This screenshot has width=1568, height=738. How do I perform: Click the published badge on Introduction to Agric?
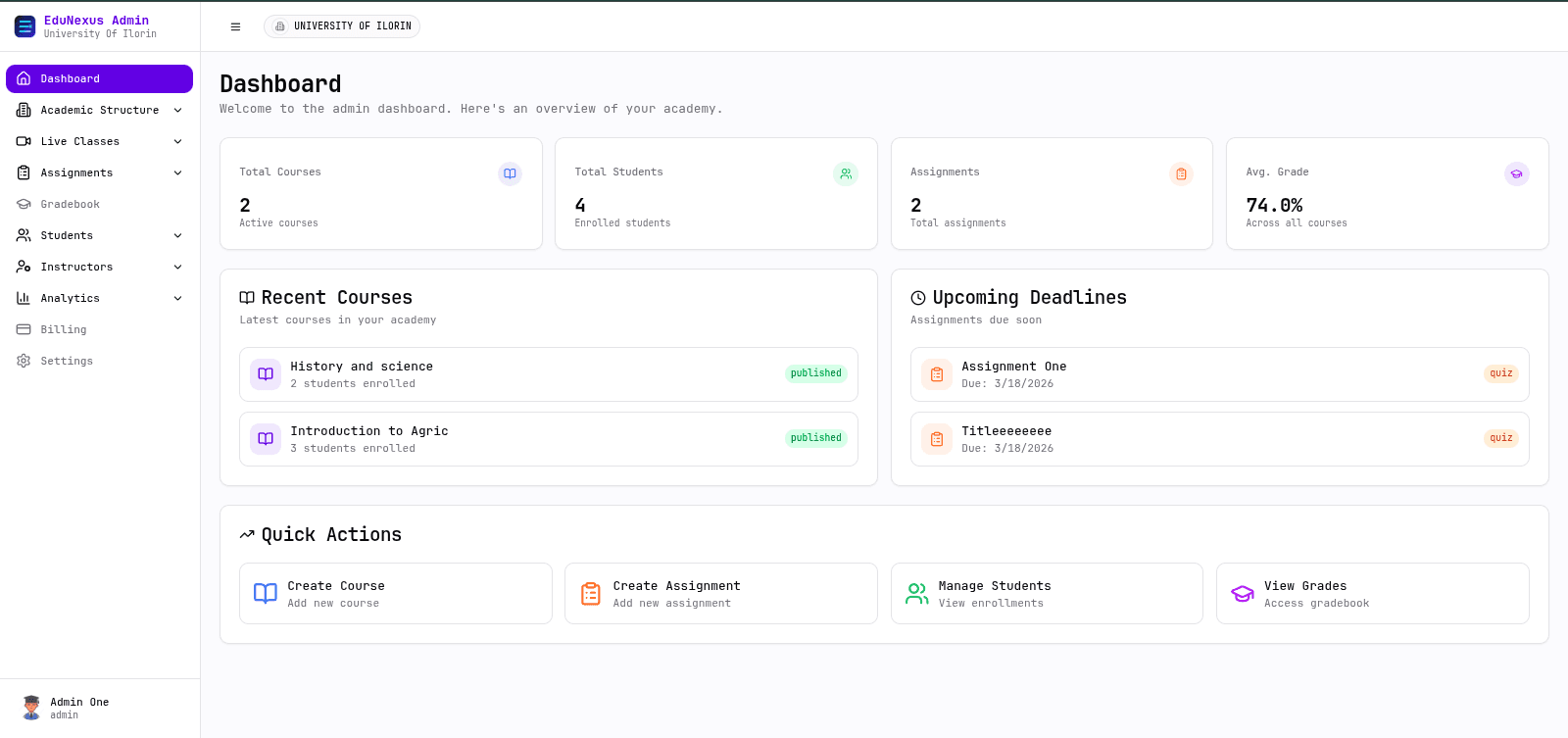pyautogui.click(x=816, y=438)
